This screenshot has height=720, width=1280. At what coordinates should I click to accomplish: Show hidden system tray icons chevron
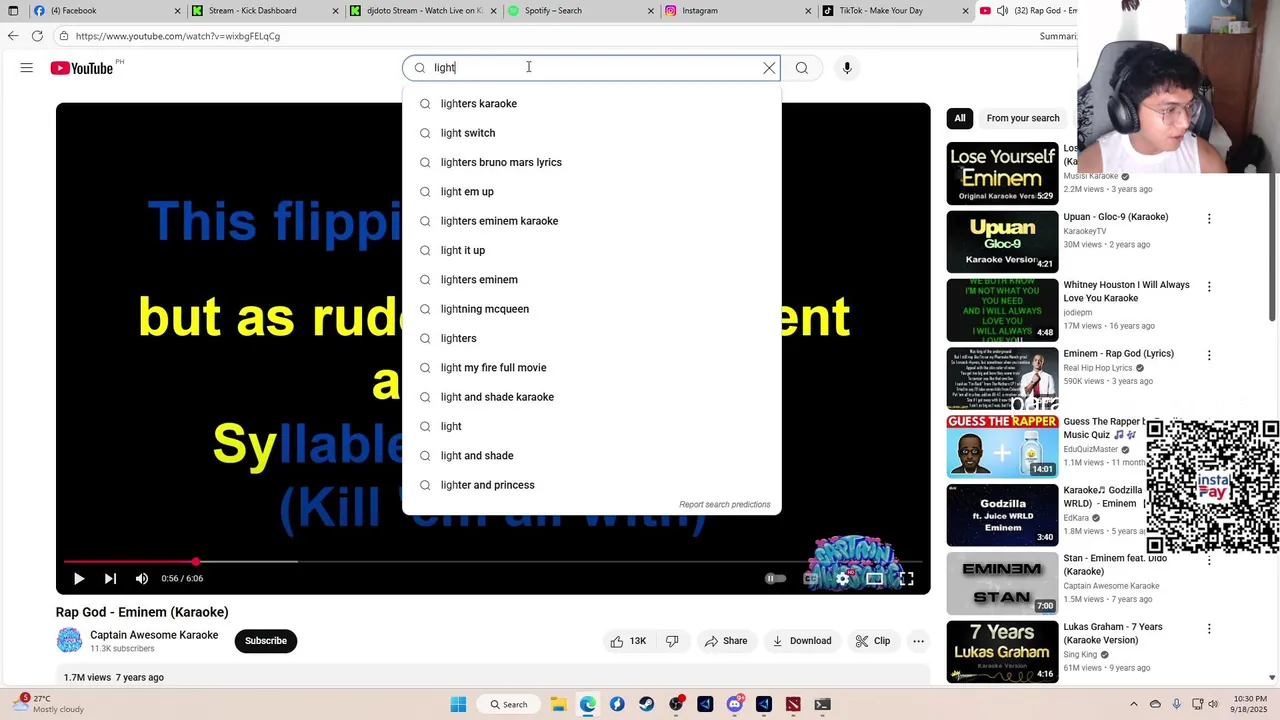click(x=1133, y=704)
